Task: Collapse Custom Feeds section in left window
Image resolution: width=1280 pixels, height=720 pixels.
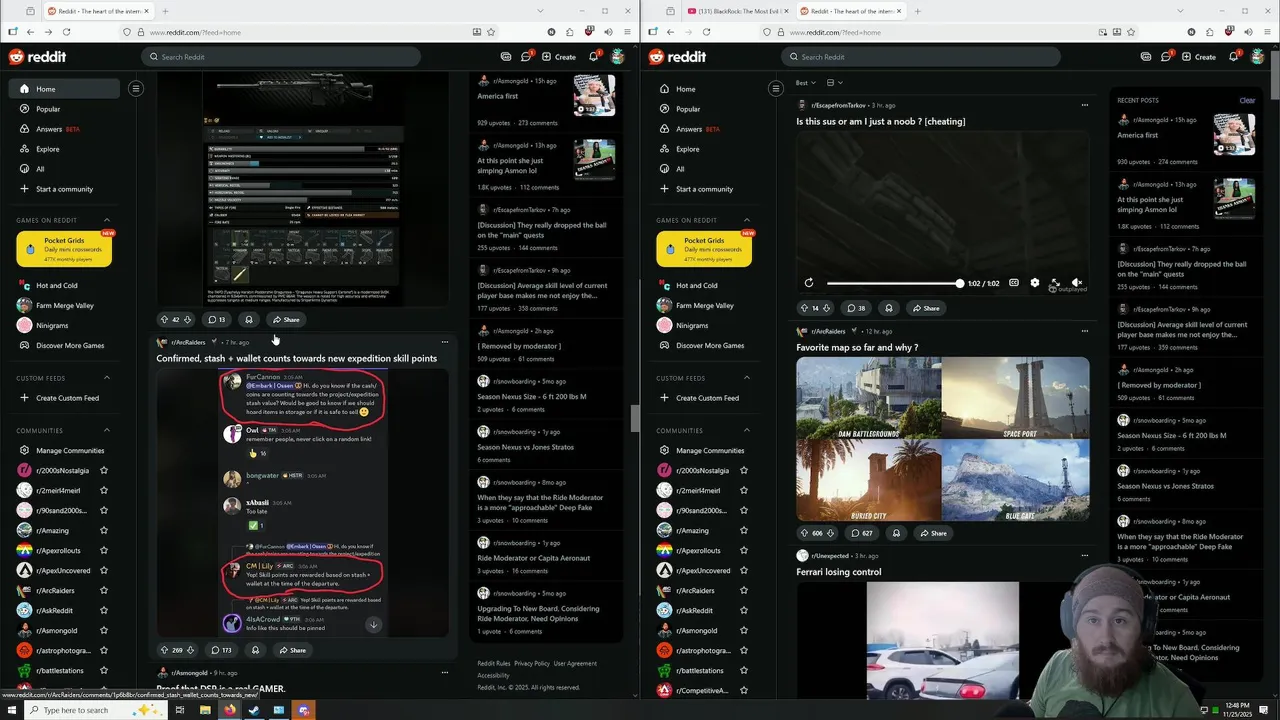Action: 107,378
